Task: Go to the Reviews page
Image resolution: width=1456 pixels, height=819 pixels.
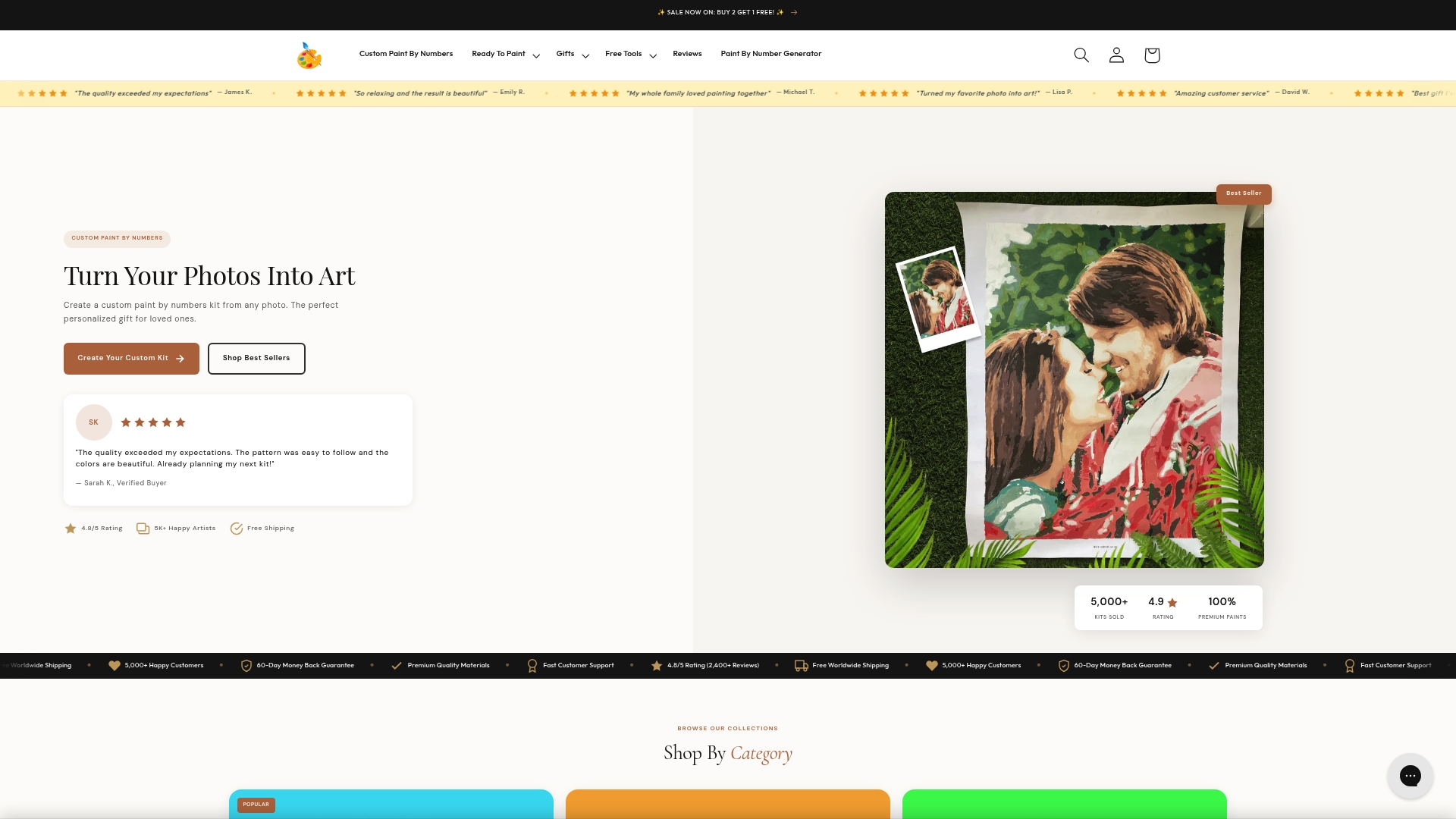Action: (687, 54)
